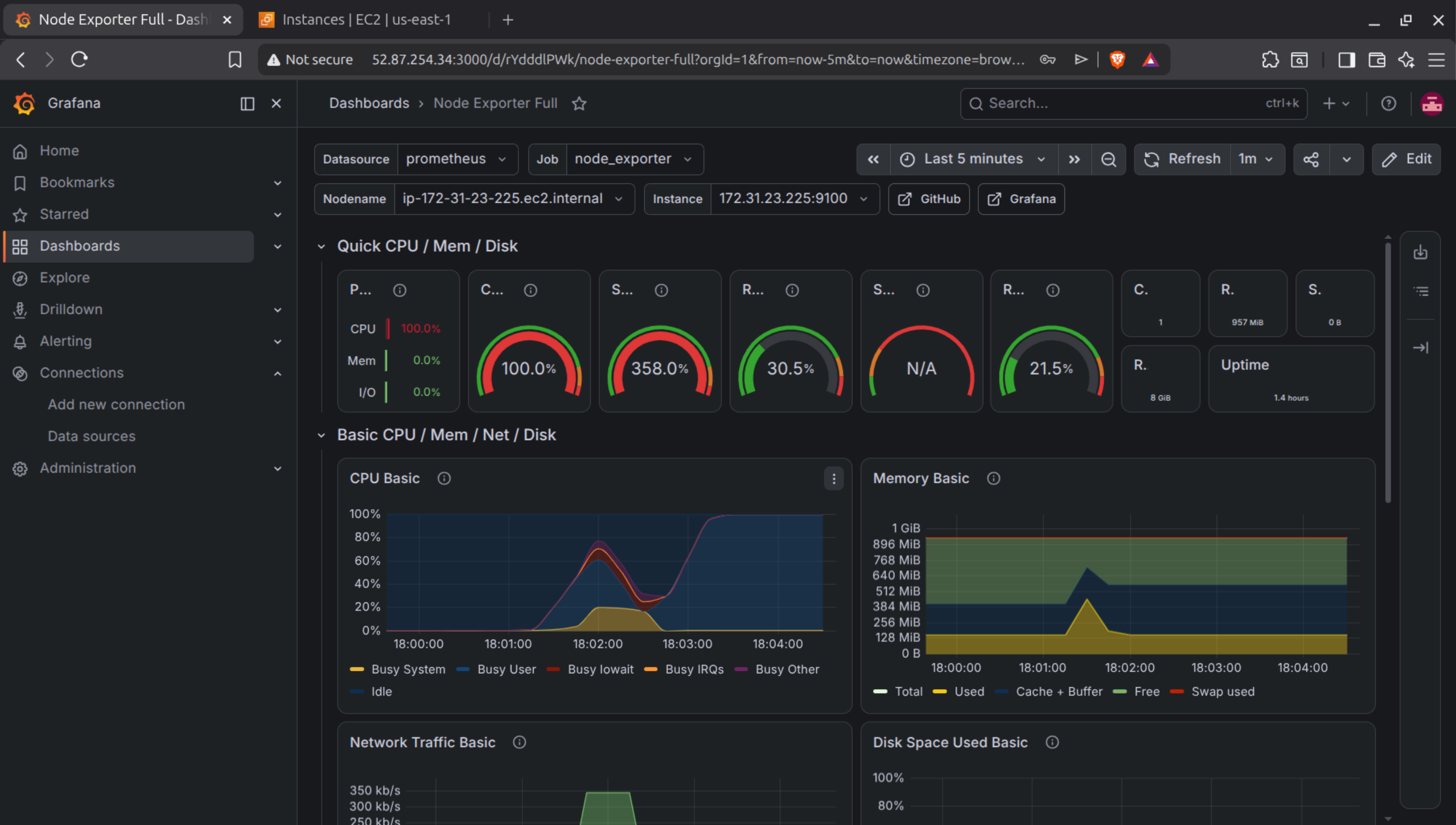
Task: Show info icon on 30.5% gauge panel
Action: pyautogui.click(x=792, y=291)
